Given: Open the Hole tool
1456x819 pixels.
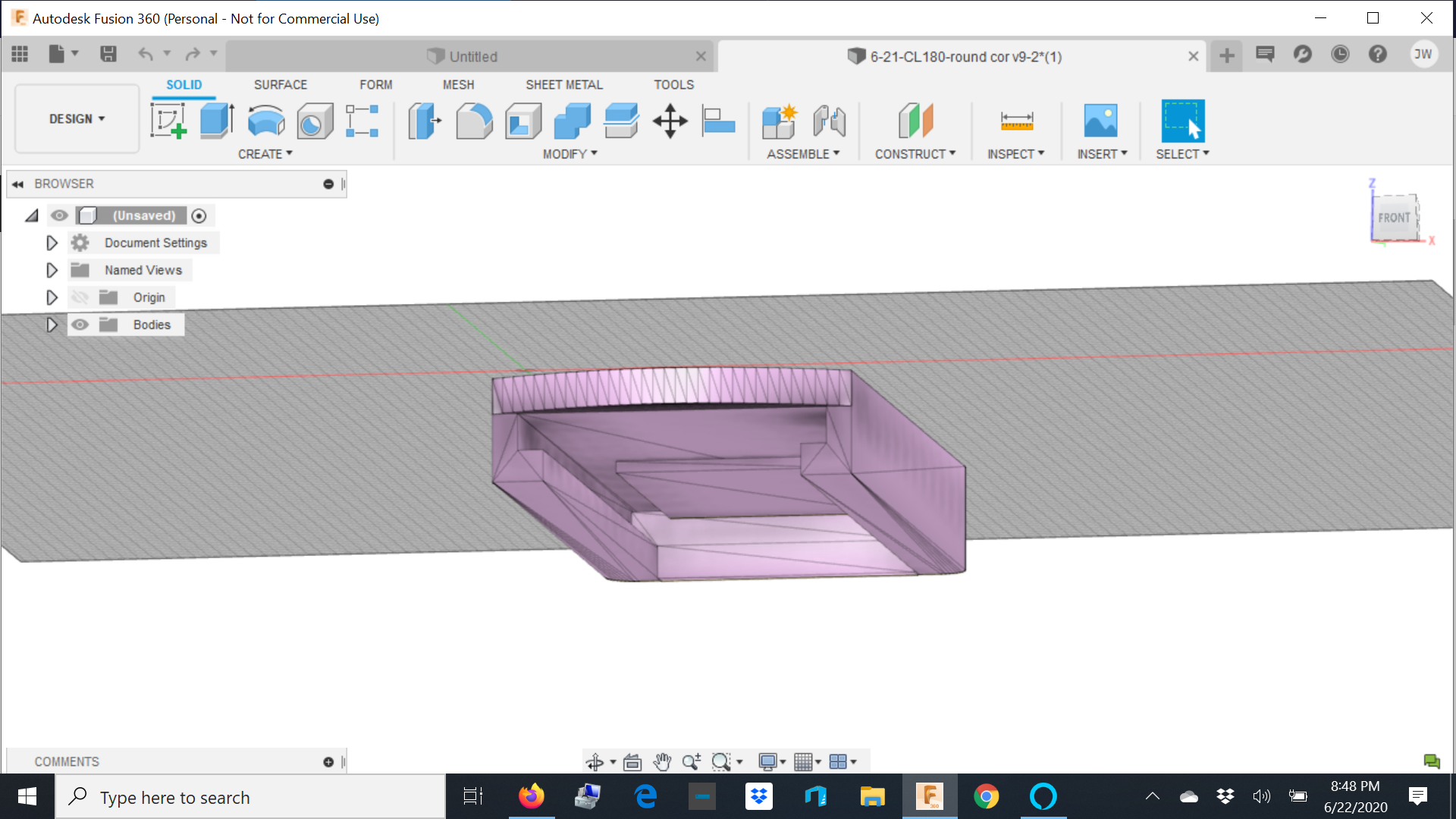Looking at the screenshot, I should tap(315, 121).
